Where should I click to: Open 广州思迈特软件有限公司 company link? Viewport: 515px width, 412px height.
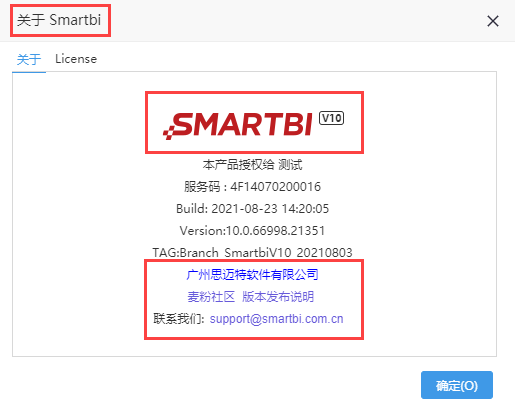tap(252, 275)
